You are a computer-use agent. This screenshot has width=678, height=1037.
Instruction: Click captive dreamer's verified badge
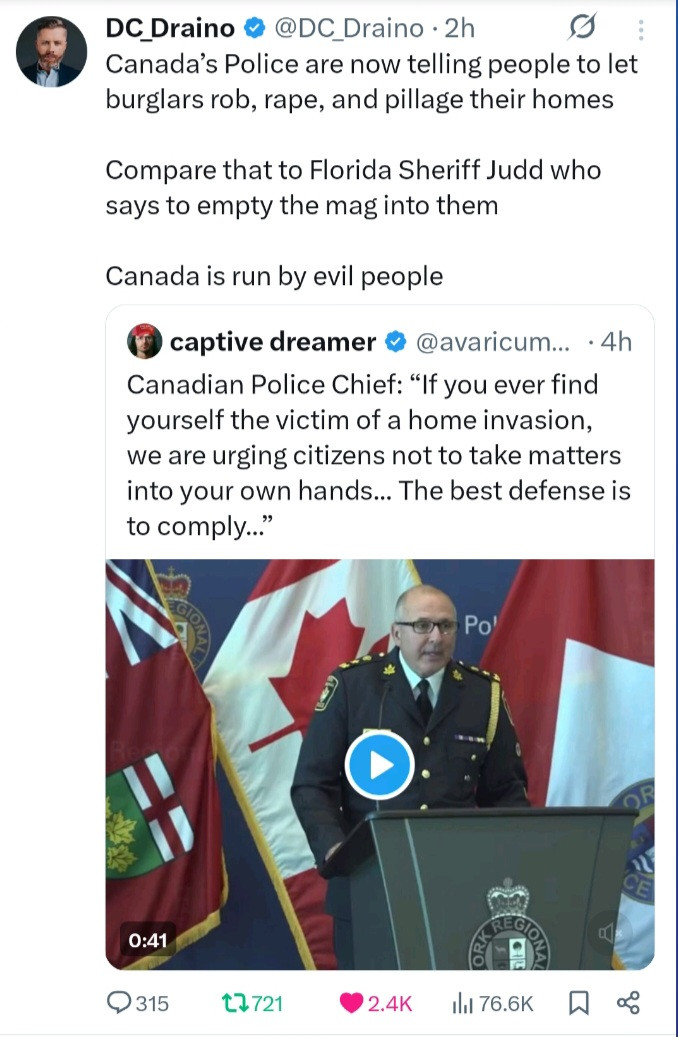coord(395,342)
